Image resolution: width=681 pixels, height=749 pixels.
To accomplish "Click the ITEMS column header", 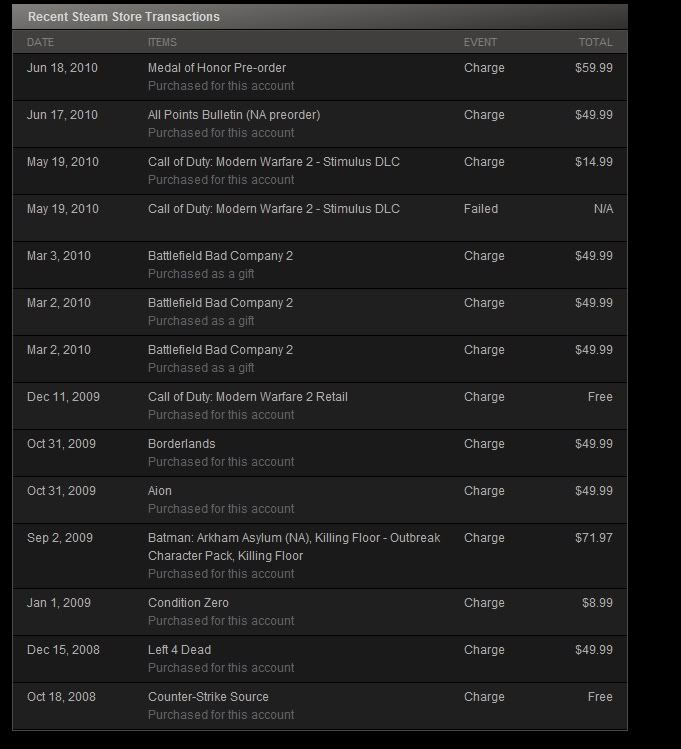I will point(162,43).
